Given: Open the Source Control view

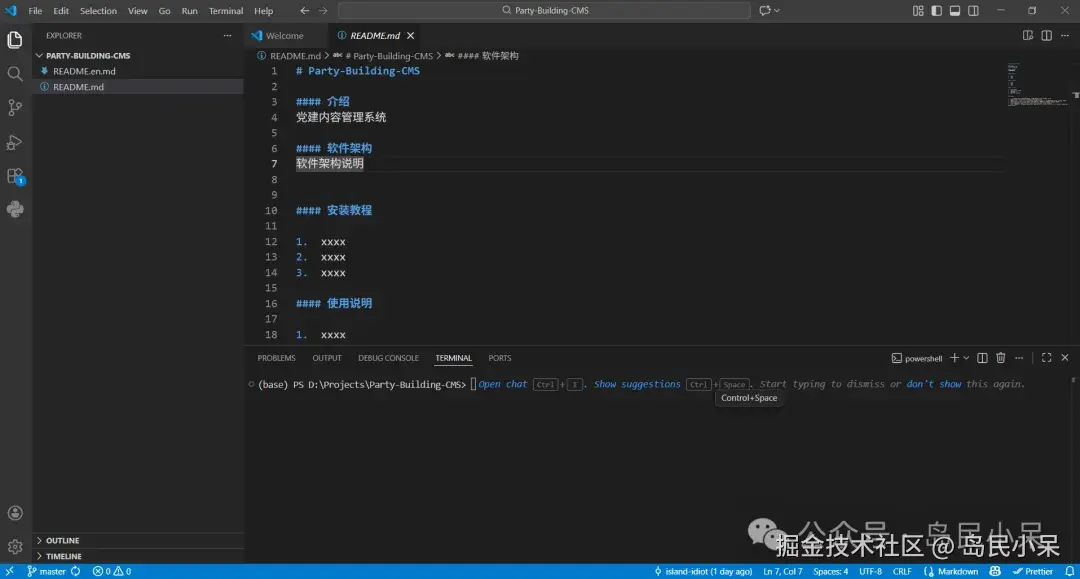Looking at the screenshot, I should (x=14, y=107).
